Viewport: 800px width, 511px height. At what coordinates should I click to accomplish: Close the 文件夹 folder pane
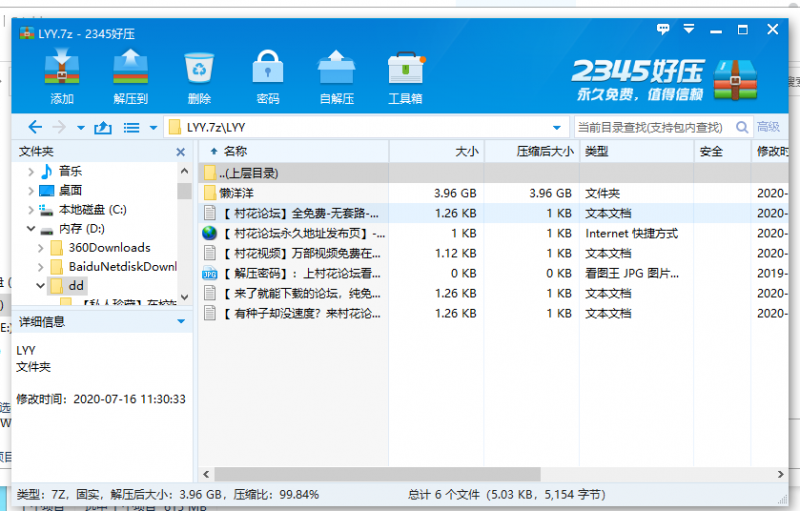click(181, 152)
